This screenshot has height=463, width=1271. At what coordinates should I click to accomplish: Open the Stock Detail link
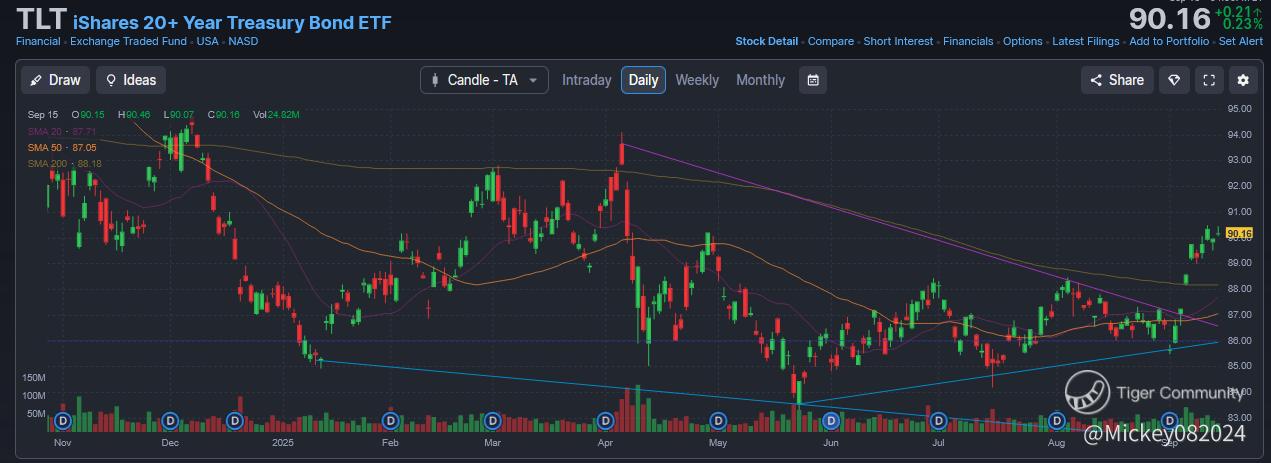[767, 41]
